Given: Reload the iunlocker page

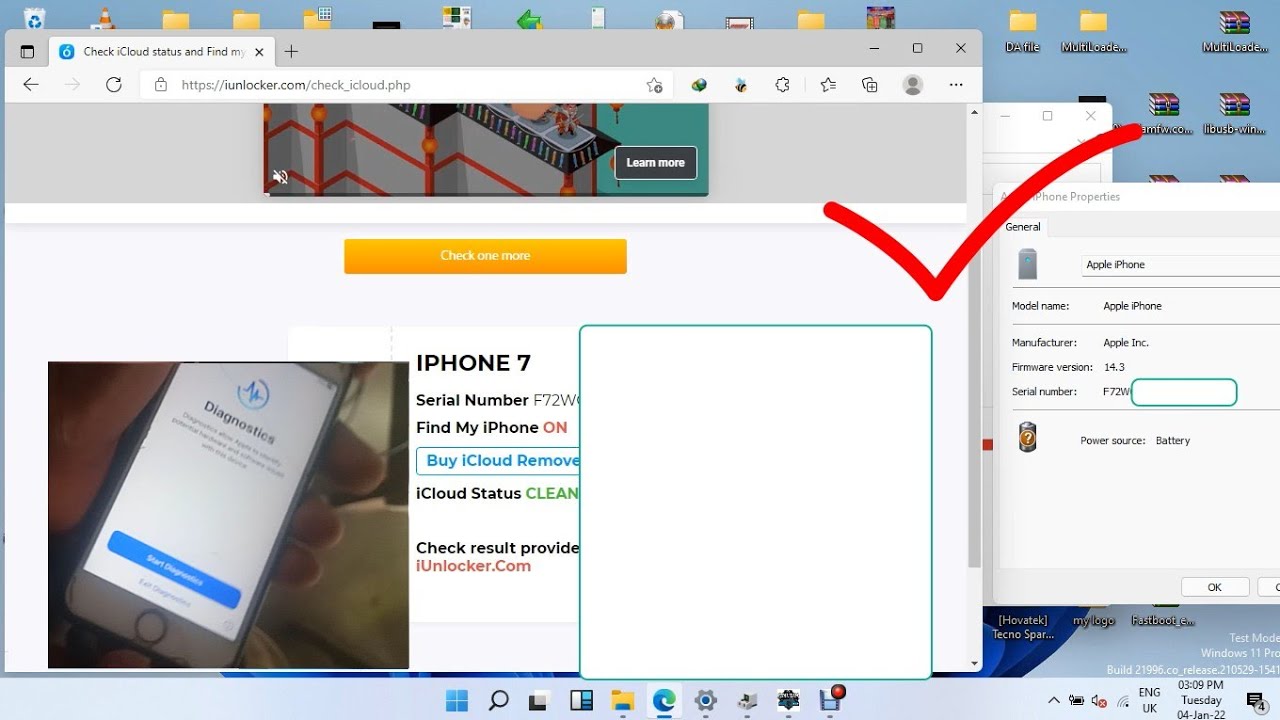Looking at the screenshot, I should pyautogui.click(x=114, y=85).
